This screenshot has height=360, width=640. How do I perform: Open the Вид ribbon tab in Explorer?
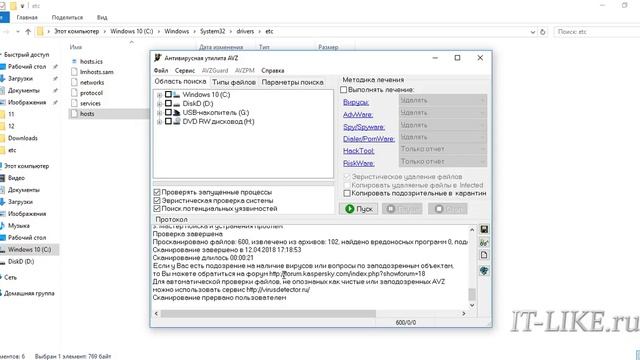102,18
